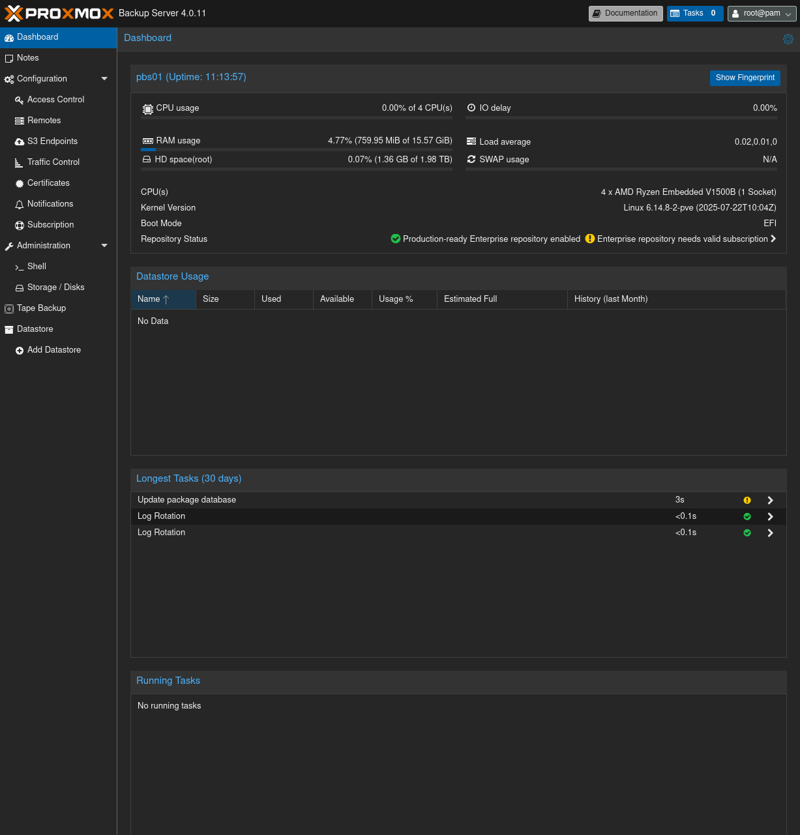
Task: Open Documentation button in header
Action: tap(625, 13)
